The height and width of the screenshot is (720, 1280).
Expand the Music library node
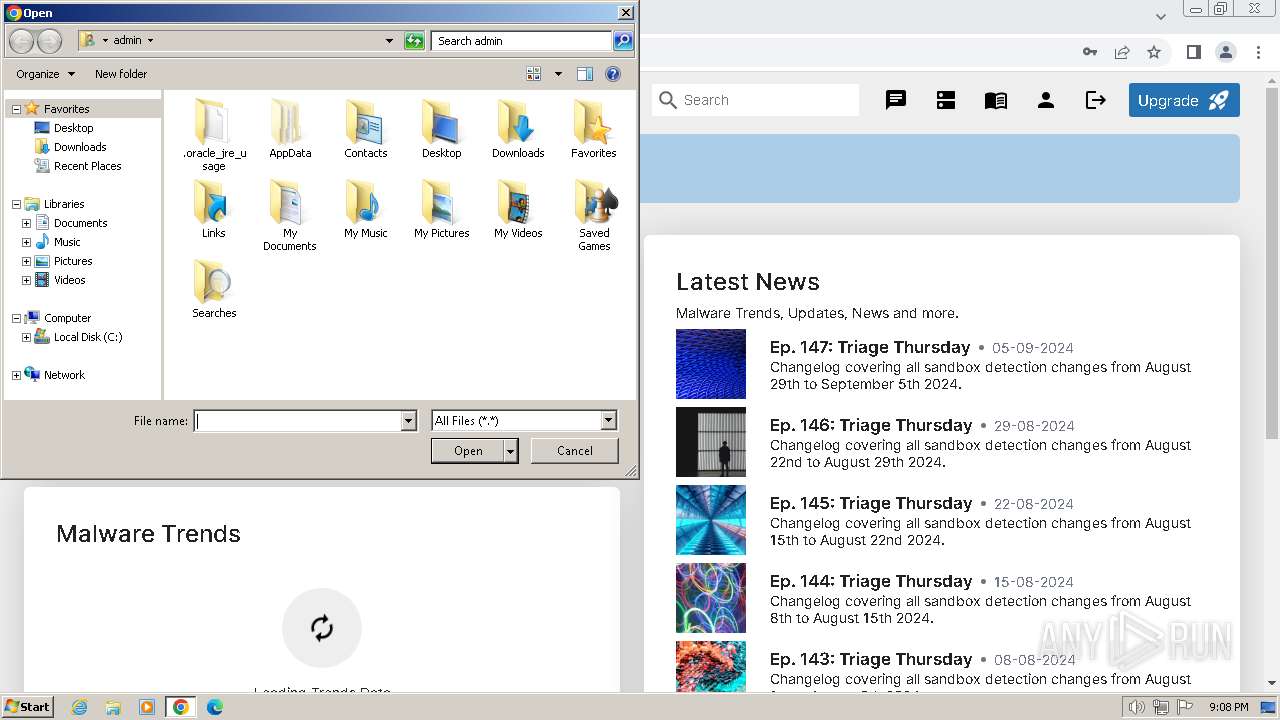click(26, 242)
